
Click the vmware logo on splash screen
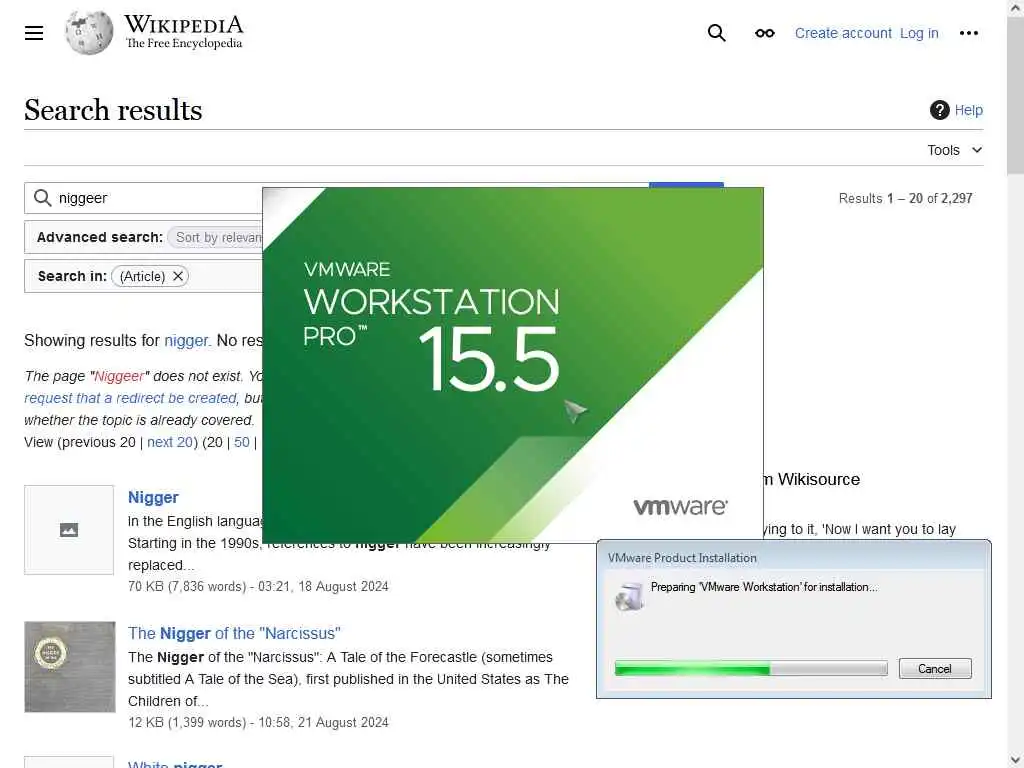[x=680, y=506]
